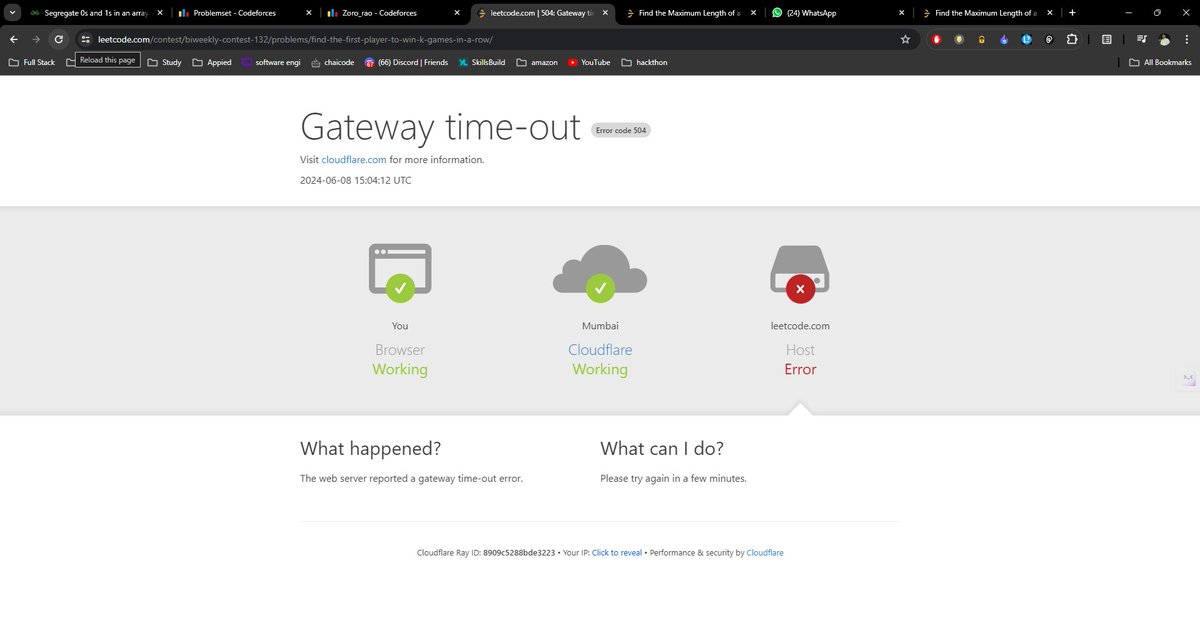Open the Chrome profile avatar
The image size is (1200, 643).
tap(1165, 39)
